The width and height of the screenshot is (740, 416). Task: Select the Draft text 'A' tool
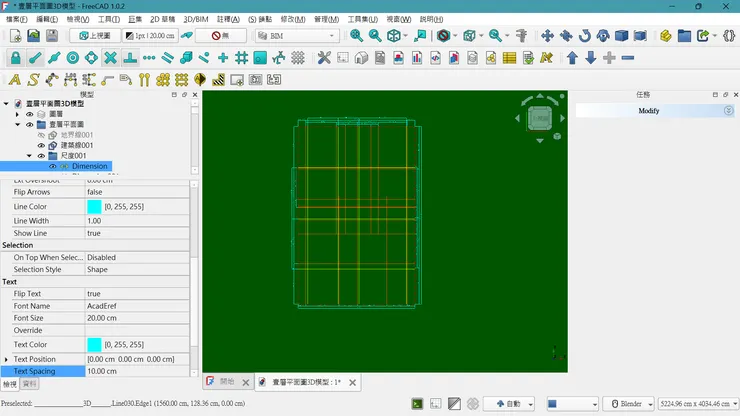[x=15, y=79]
